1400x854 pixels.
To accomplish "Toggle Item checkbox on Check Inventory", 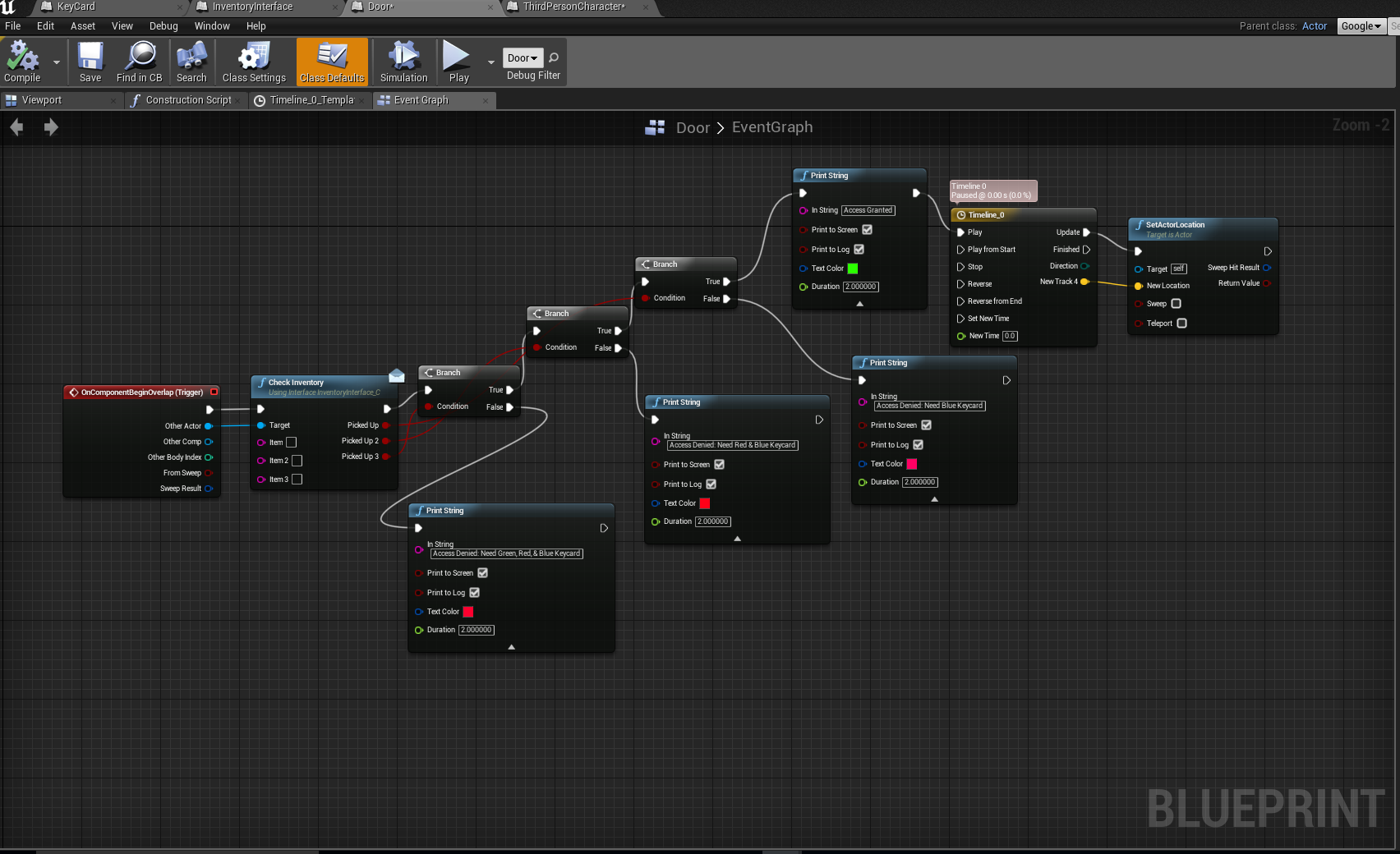I will click(291, 443).
